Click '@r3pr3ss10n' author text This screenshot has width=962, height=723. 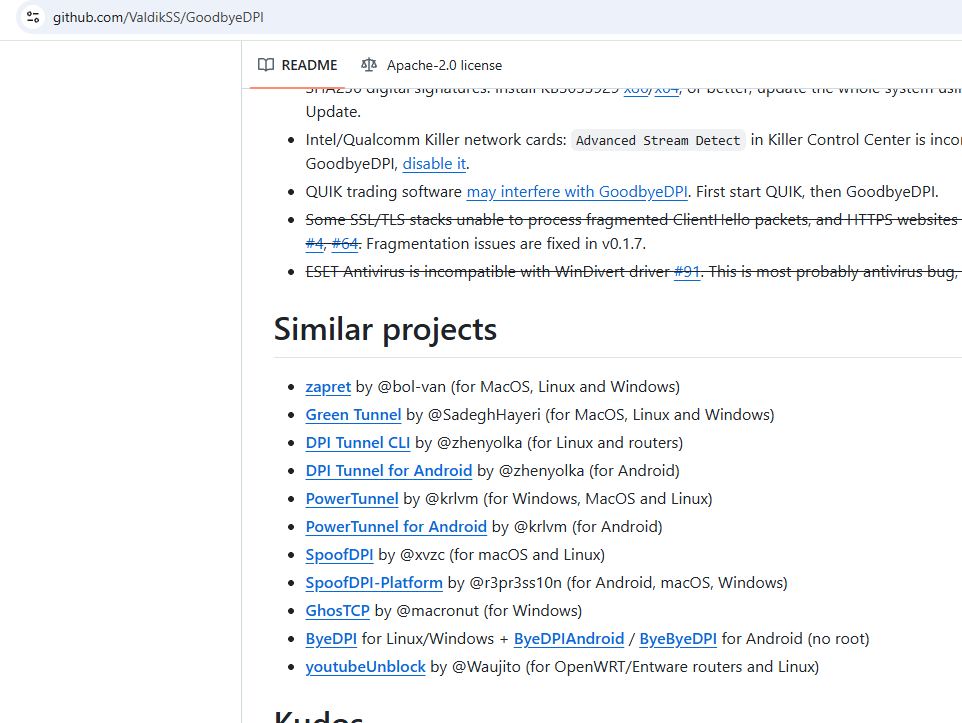click(x=515, y=582)
